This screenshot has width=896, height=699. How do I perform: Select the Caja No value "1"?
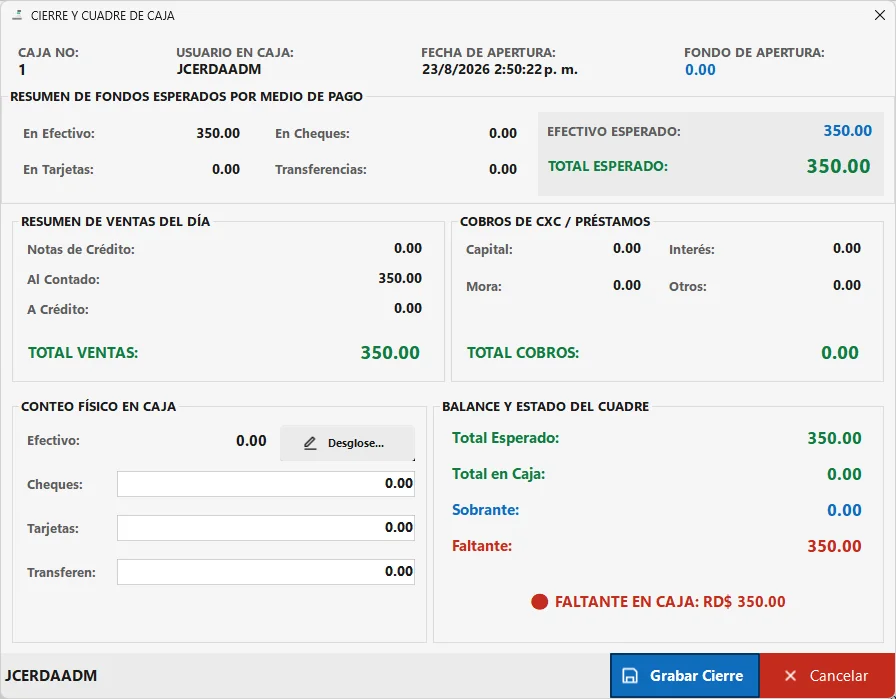22,70
